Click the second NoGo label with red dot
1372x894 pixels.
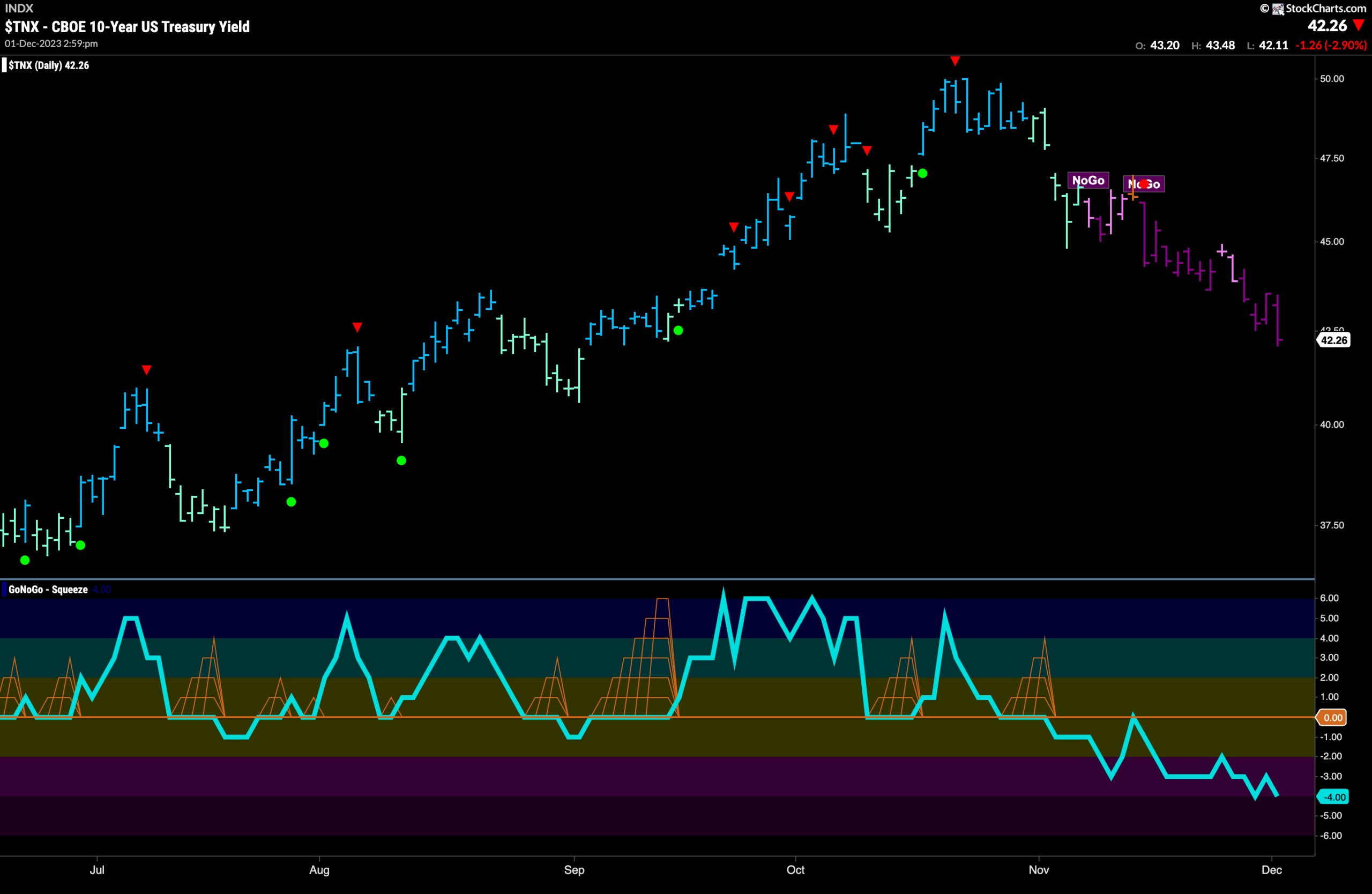pyautogui.click(x=1144, y=184)
